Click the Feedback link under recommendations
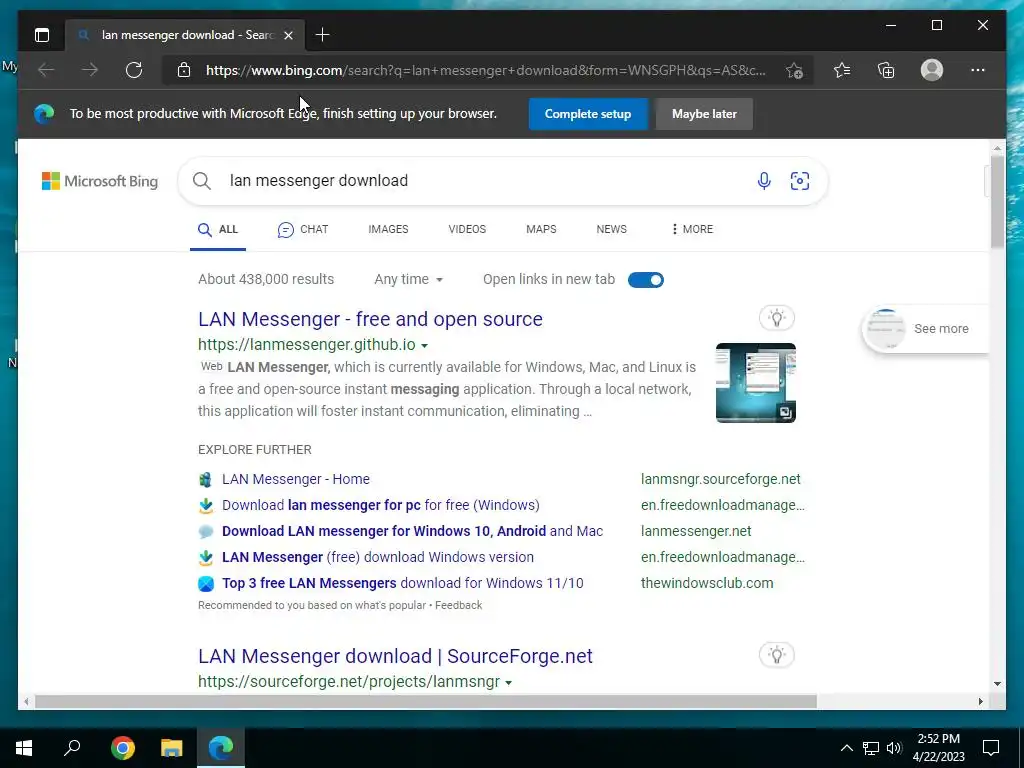This screenshot has width=1024, height=768. [458, 605]
